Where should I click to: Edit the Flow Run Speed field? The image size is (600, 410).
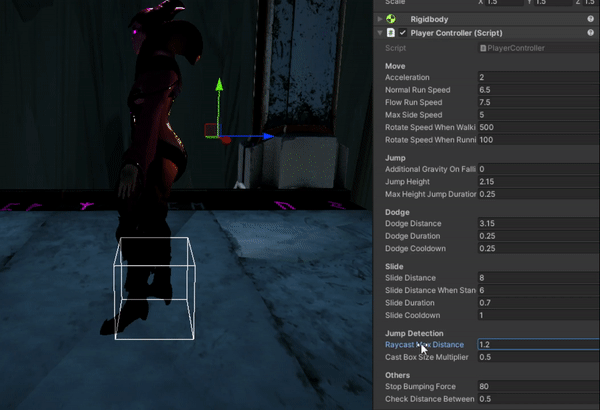point(539,102)
